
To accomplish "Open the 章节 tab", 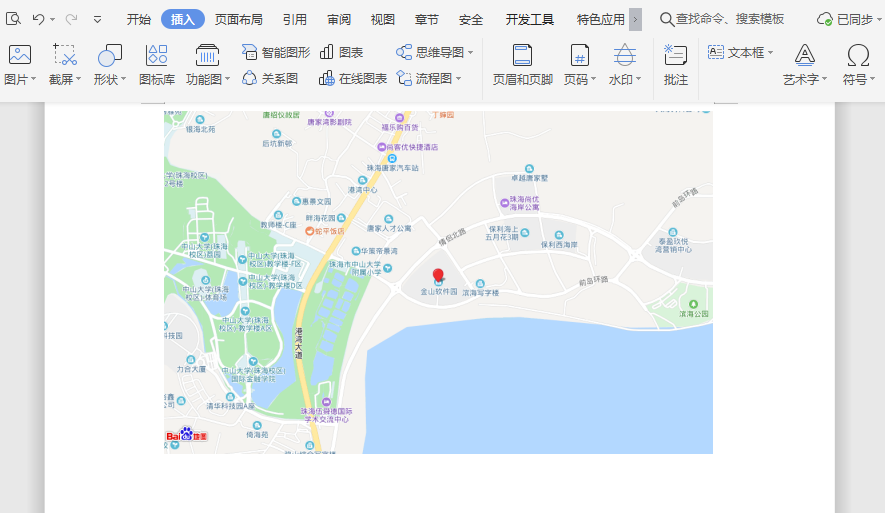I will 427,20.
